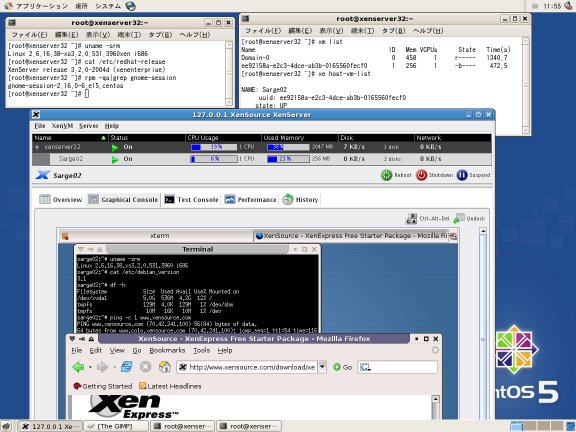
Task: Click the show desktop icon in bottom panel
Action: 6,426
